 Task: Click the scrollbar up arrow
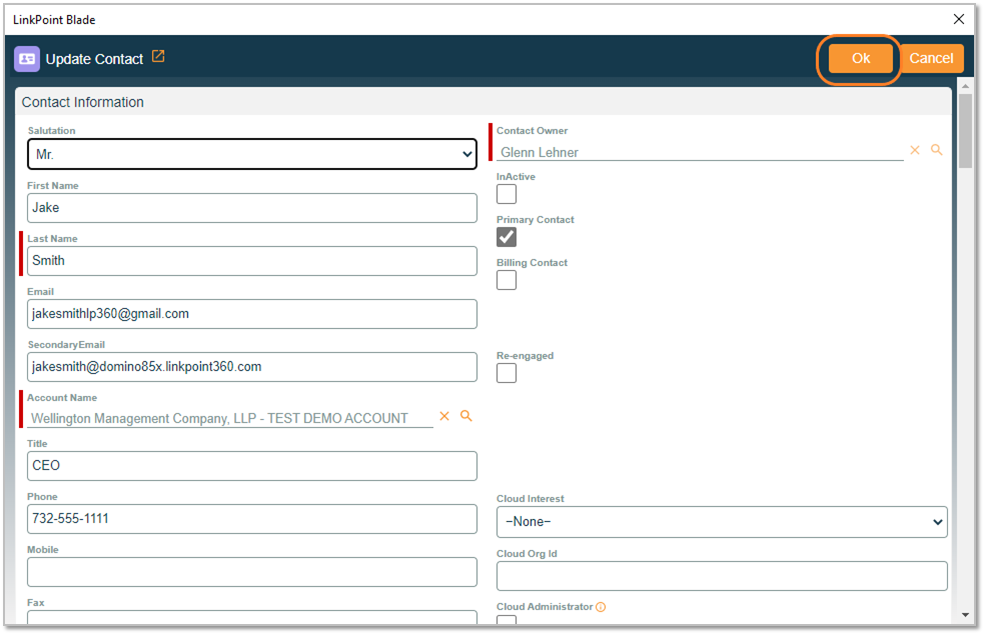966,85
